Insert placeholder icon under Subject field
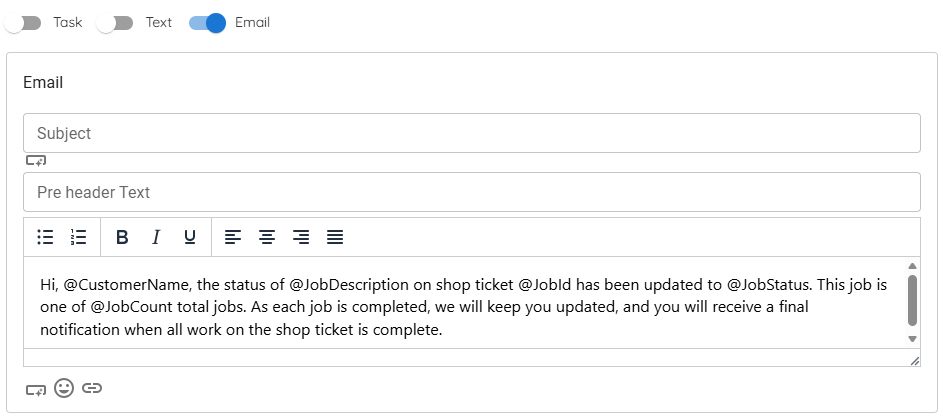 pyautogui.click(x=36, y=161)
